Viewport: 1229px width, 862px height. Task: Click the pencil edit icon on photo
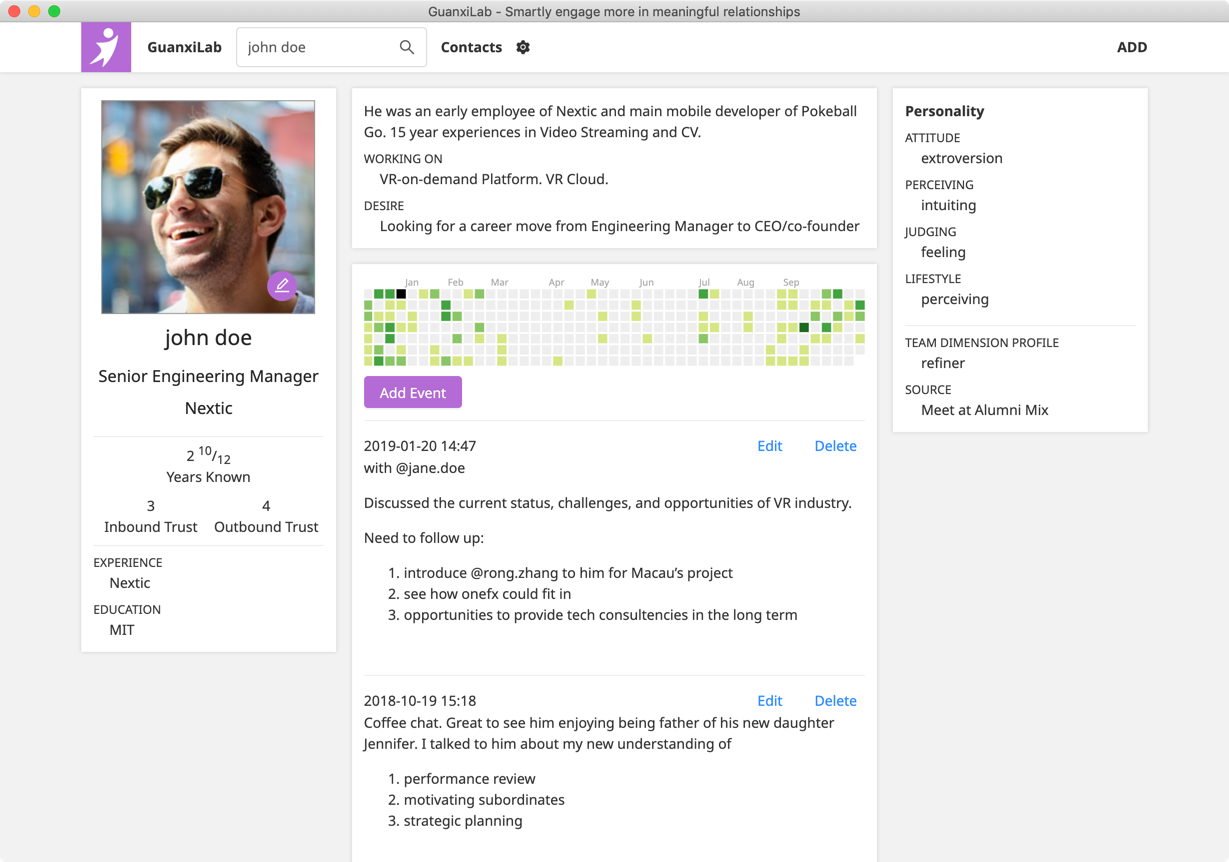point(282,286)
